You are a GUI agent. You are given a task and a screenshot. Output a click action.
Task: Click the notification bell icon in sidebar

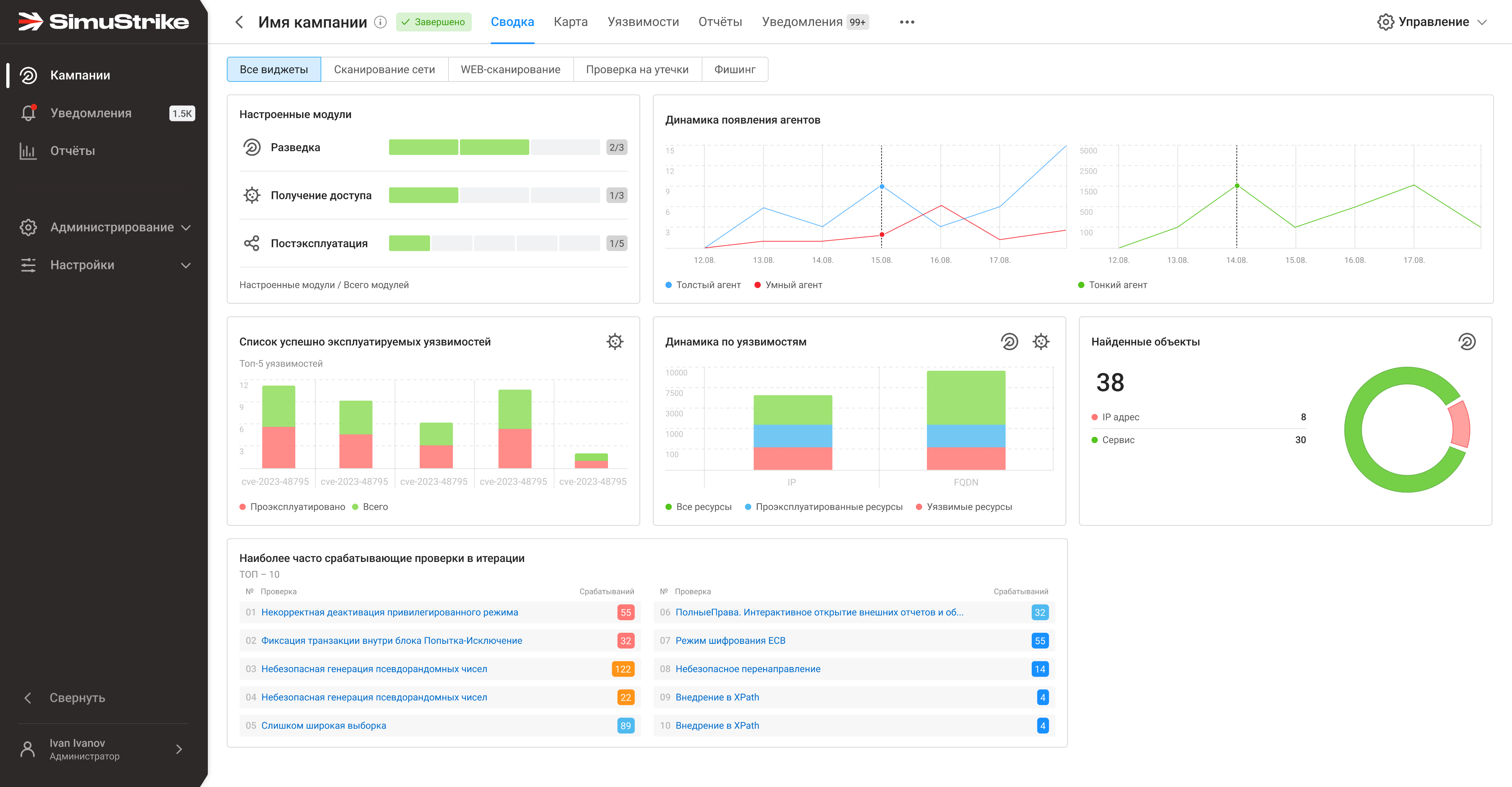click(28, 113)
